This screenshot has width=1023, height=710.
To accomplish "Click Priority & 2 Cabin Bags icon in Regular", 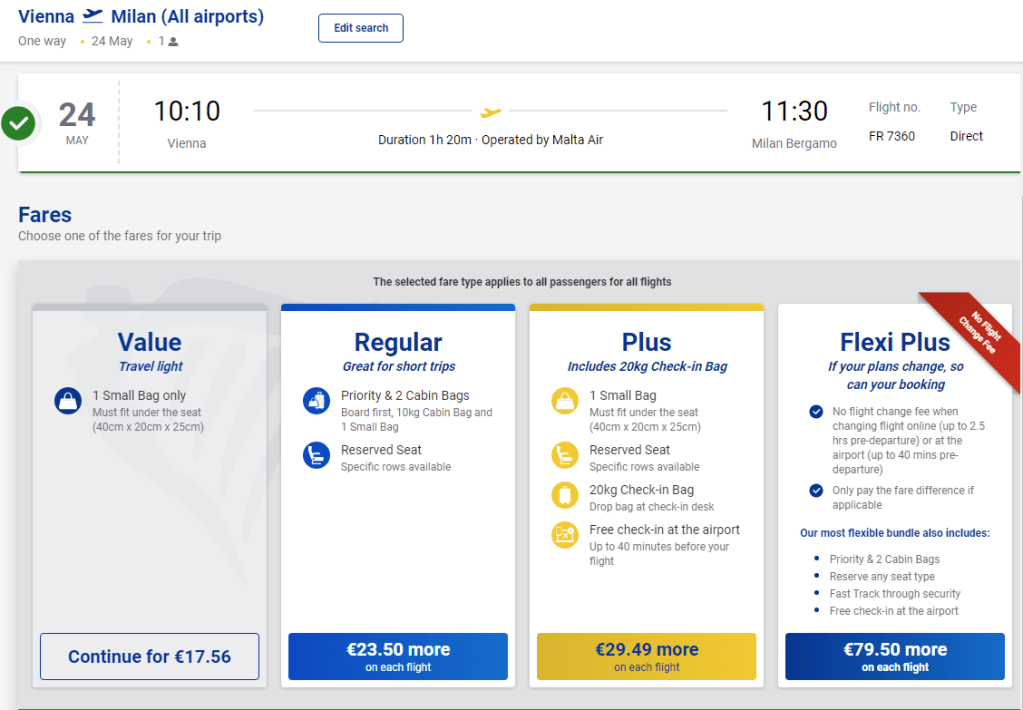I will 316,401.
